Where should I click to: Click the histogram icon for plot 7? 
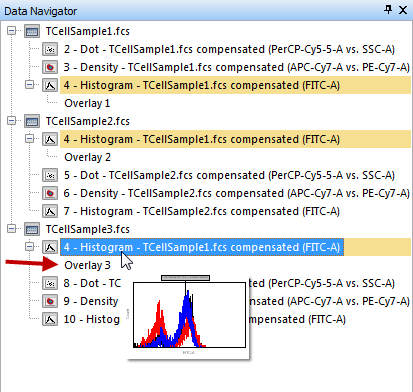coord(50,211)
